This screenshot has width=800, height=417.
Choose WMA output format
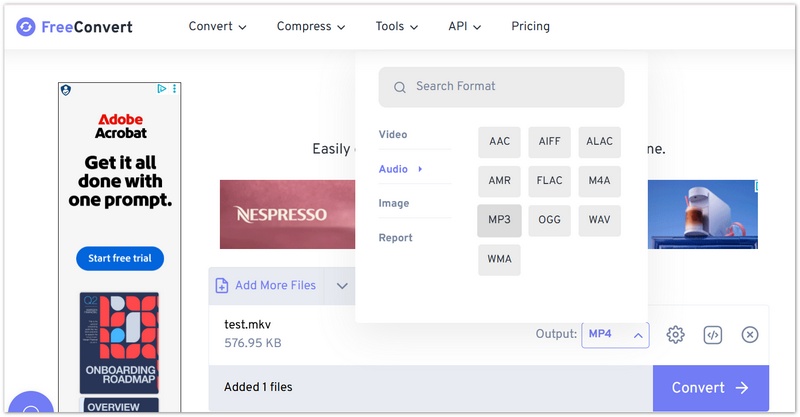[x=499, y=260]
